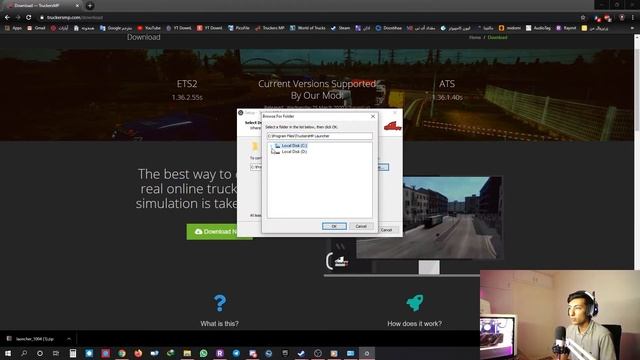Image resolution: width=640 pixels, height=360 pixels.
Task: Open the World of Trucks bookmark
Action: [308, 28]
